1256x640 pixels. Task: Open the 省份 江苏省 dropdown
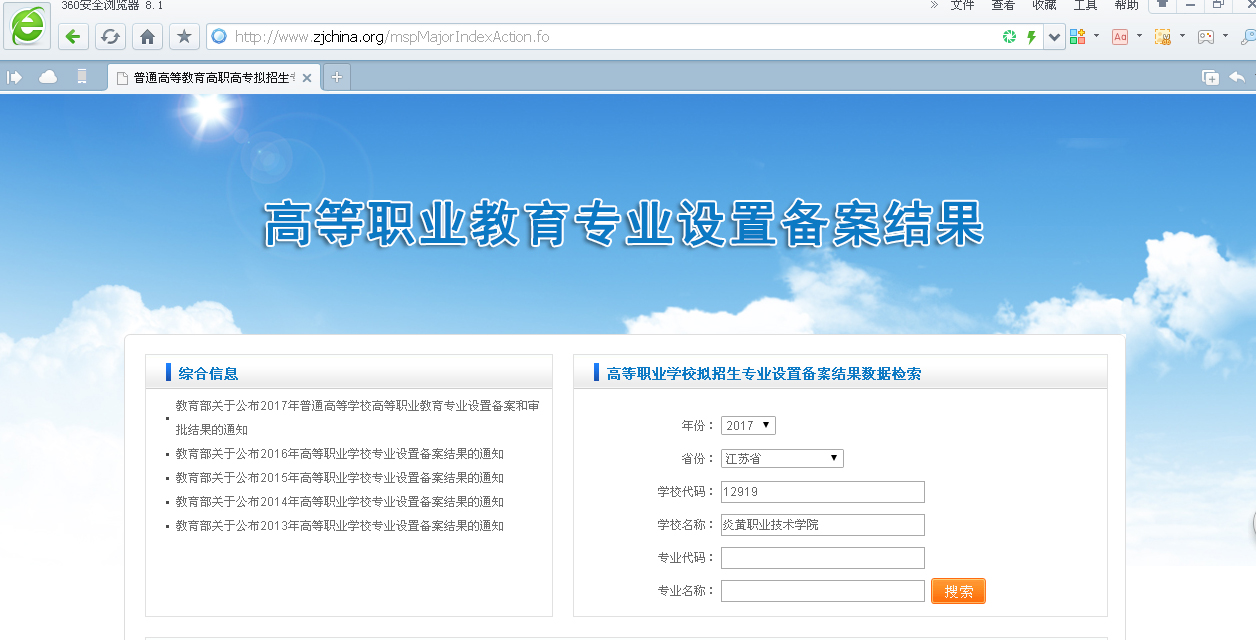(782, 459)
